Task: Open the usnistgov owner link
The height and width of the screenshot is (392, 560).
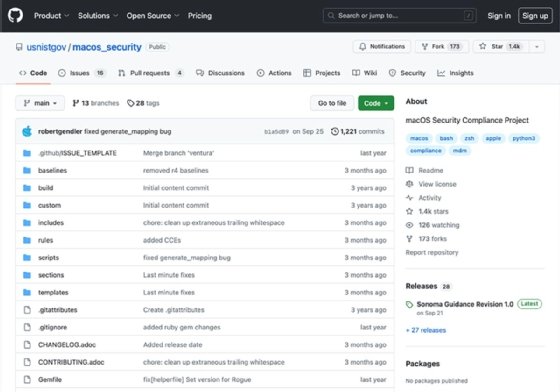Action: [46, 47]
